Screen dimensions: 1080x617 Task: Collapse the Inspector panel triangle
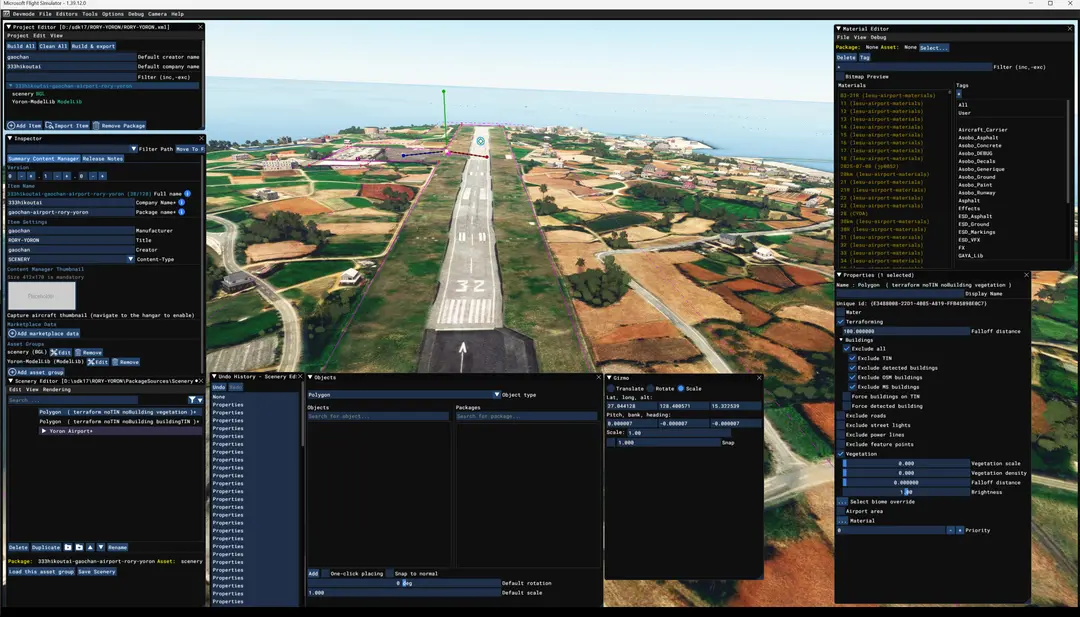coord(10,138)
